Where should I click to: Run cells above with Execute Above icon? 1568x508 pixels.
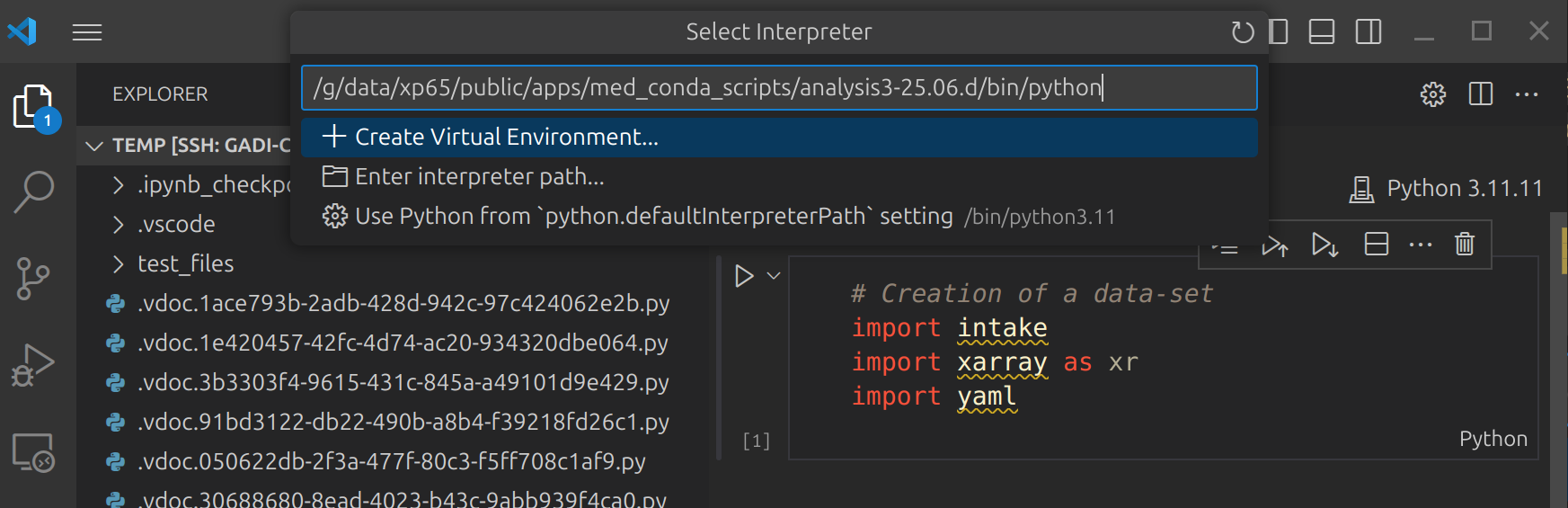(1275, 245)
